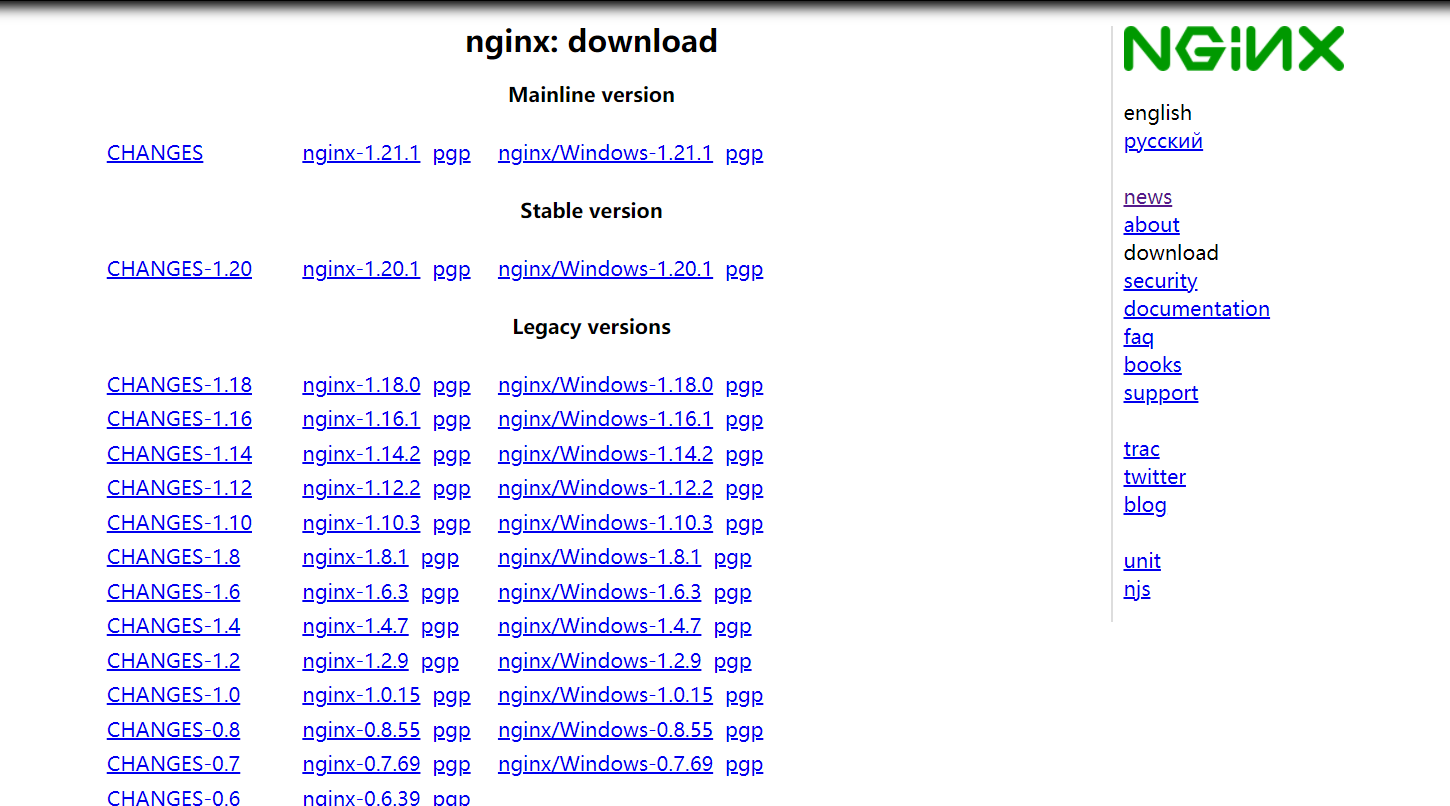Image resolution: width=1450 pixels, height=806 pixels.
Task: Open the faq page
Action: pyautogui.click(x=1139, y=337)
